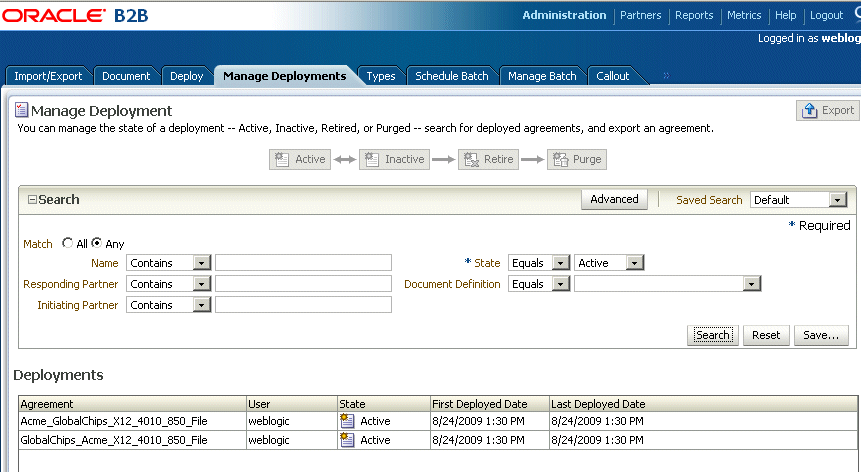Viewport: 861px width, 472px height.
Task: Show more tabs with the double-arrow overflow icon
Action: 666,75
